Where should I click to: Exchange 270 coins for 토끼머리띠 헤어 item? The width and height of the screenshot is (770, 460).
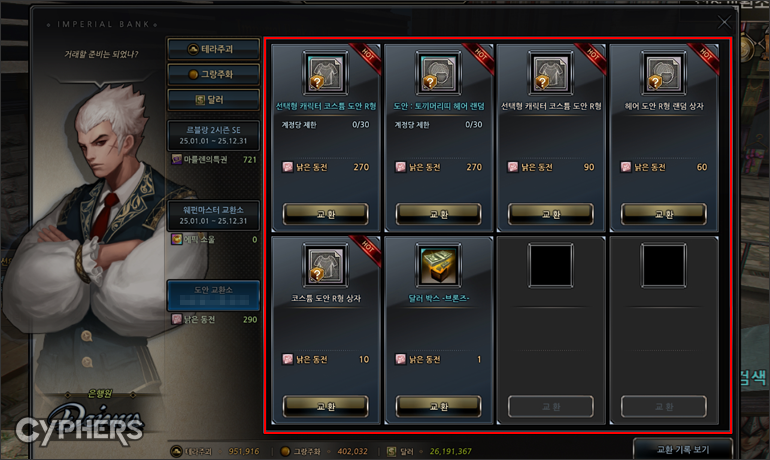point(439,214)
